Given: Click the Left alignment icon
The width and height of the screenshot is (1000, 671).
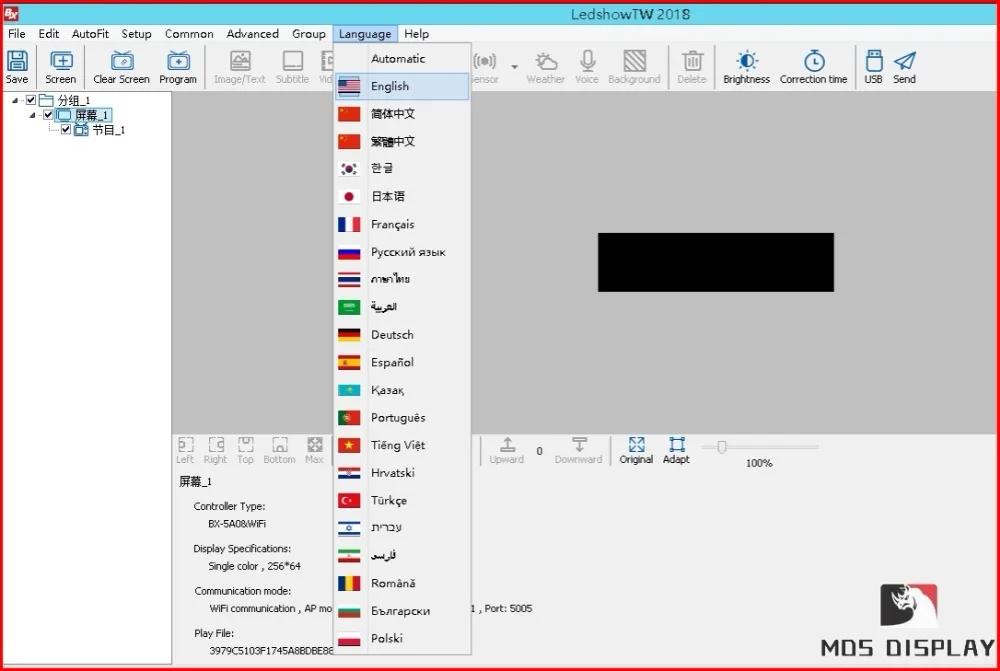Looking at the screenshot, I should point(185,450).
